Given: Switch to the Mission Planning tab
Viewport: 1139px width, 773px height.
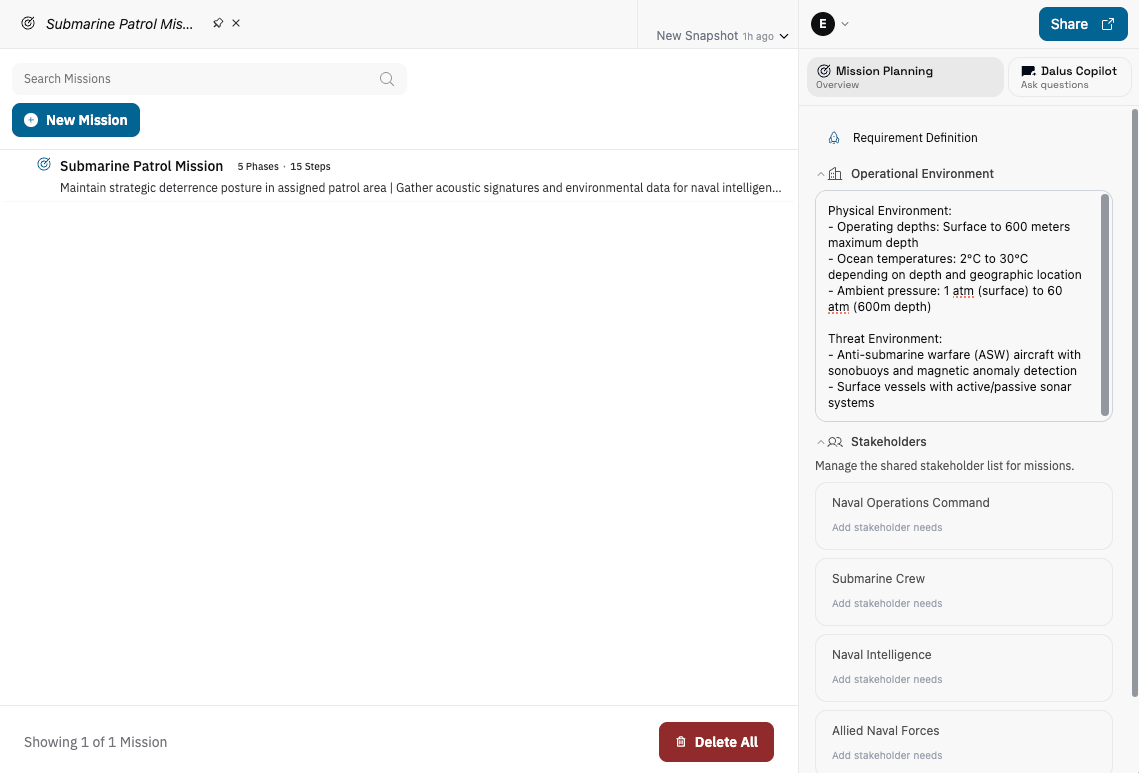Looking at the screenshot, I should (905, 77).
